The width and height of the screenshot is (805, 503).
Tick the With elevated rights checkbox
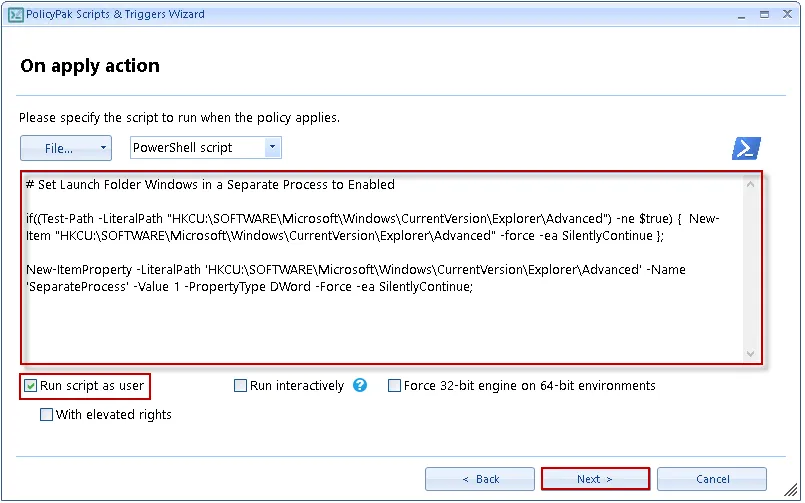(47, 415)
